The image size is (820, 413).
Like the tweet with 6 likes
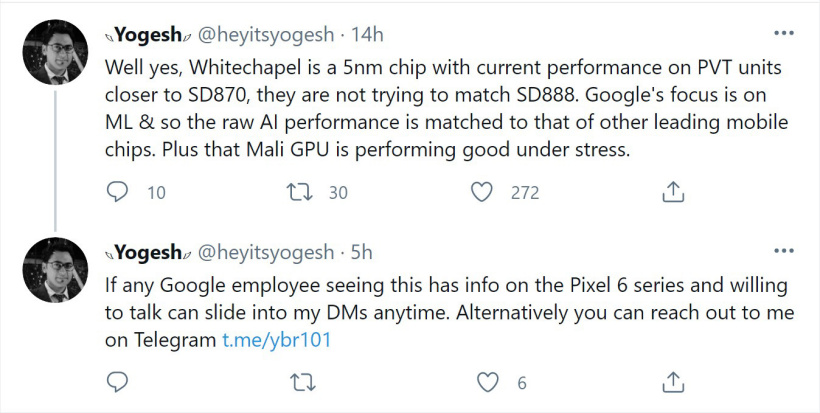(x=487, y=382)
